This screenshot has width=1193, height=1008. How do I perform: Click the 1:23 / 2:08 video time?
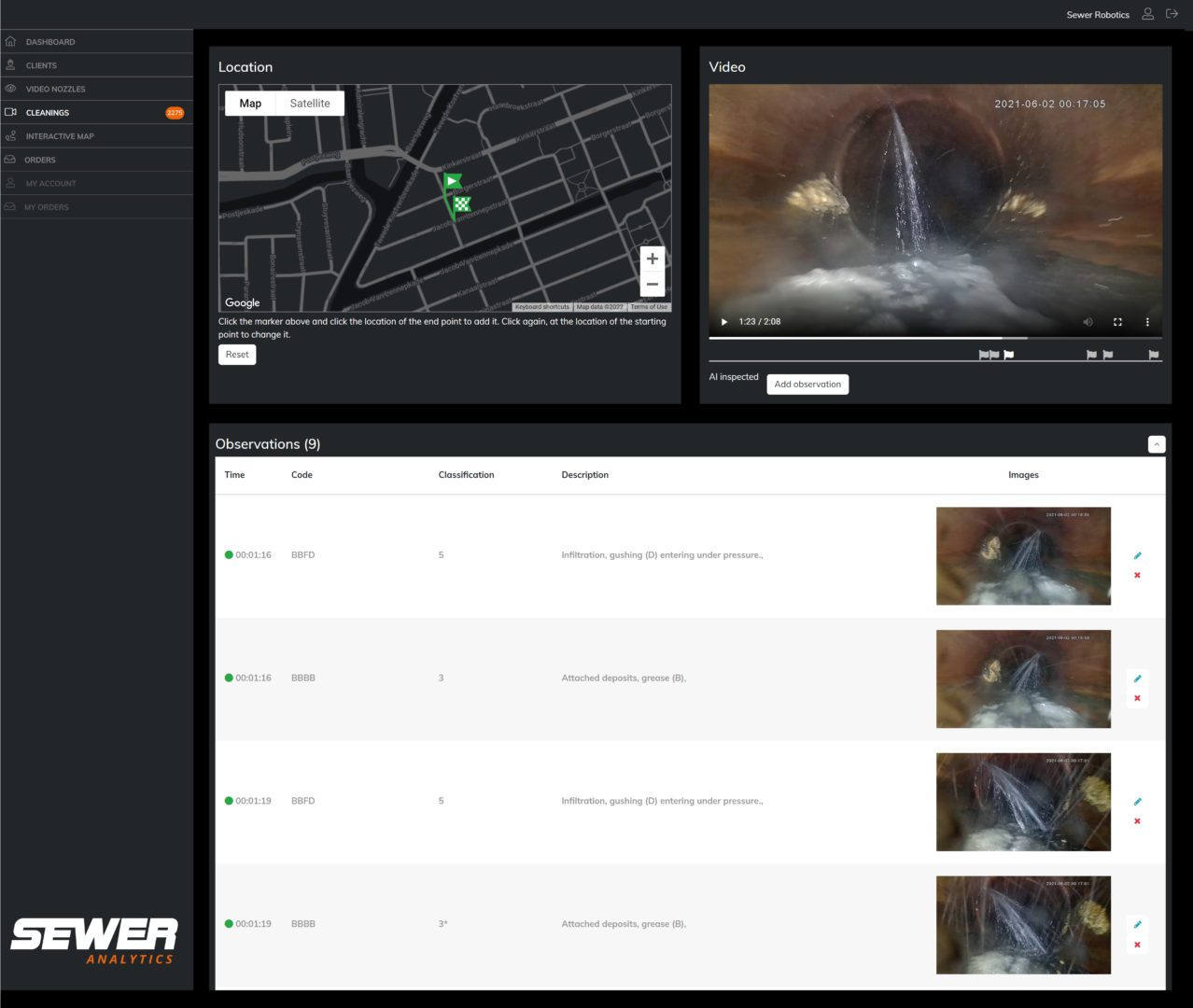pos(759,322)
